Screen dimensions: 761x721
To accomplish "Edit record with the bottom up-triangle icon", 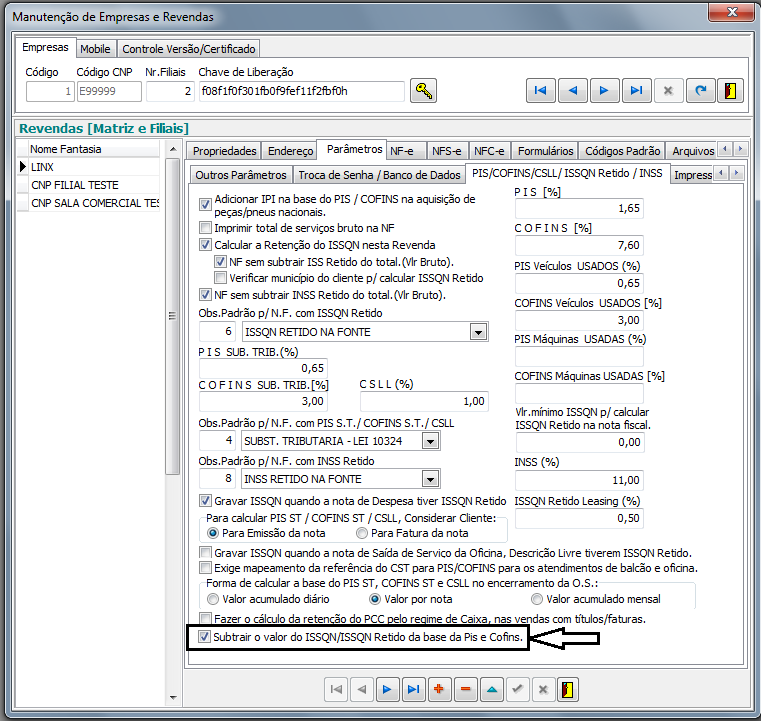I will coord(492,689).
